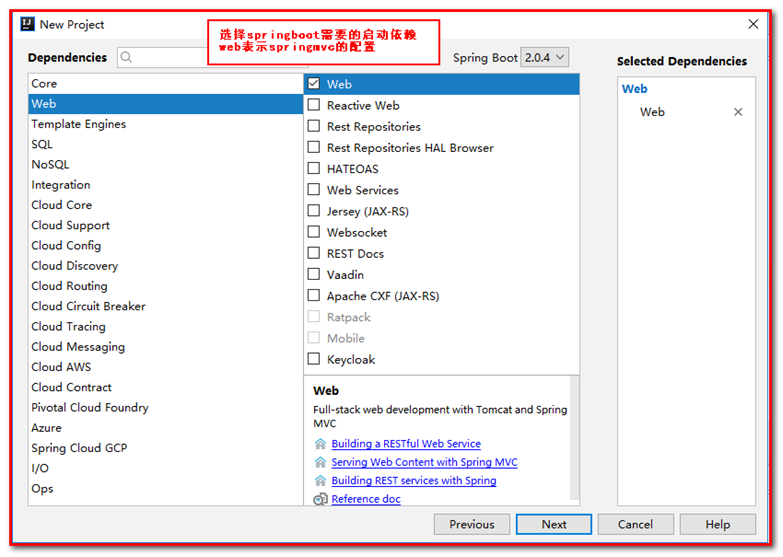
Task: Uncheck the Web dependency checkbox
Action: coord(314,84)
